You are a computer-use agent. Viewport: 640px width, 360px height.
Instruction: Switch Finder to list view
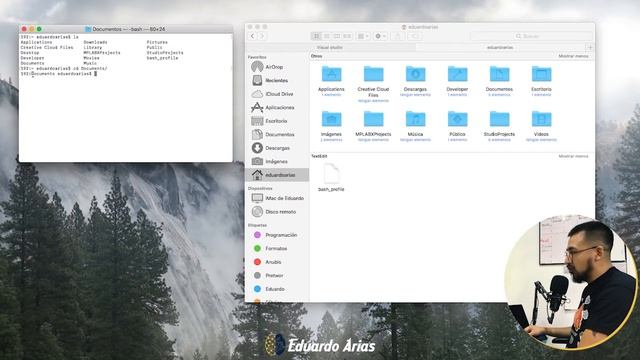pyautogui.click(x=326, y=36)
